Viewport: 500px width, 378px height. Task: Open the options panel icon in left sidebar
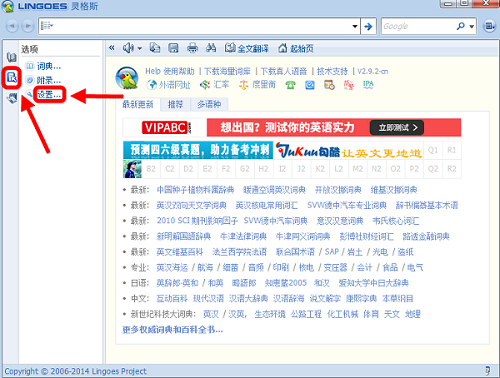click(12, 78)
